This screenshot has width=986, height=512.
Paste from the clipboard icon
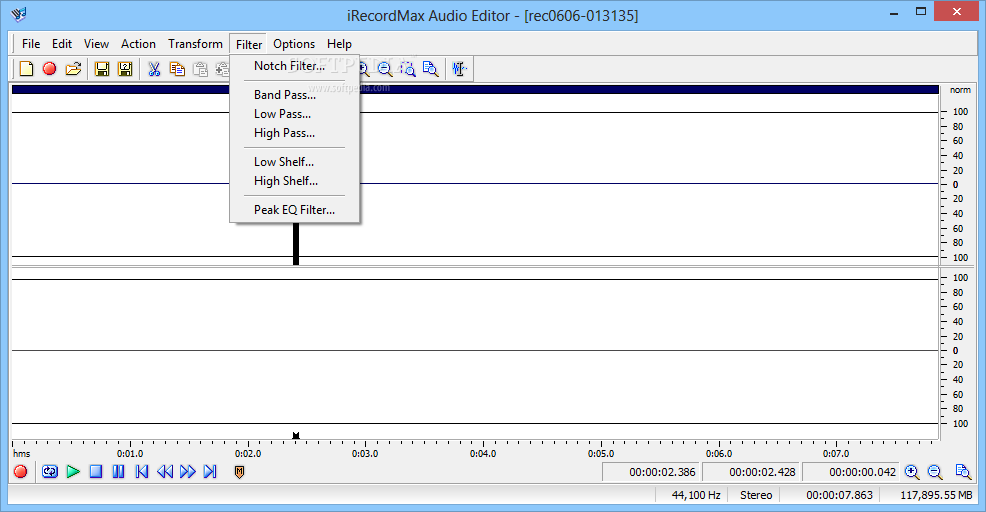200,69
